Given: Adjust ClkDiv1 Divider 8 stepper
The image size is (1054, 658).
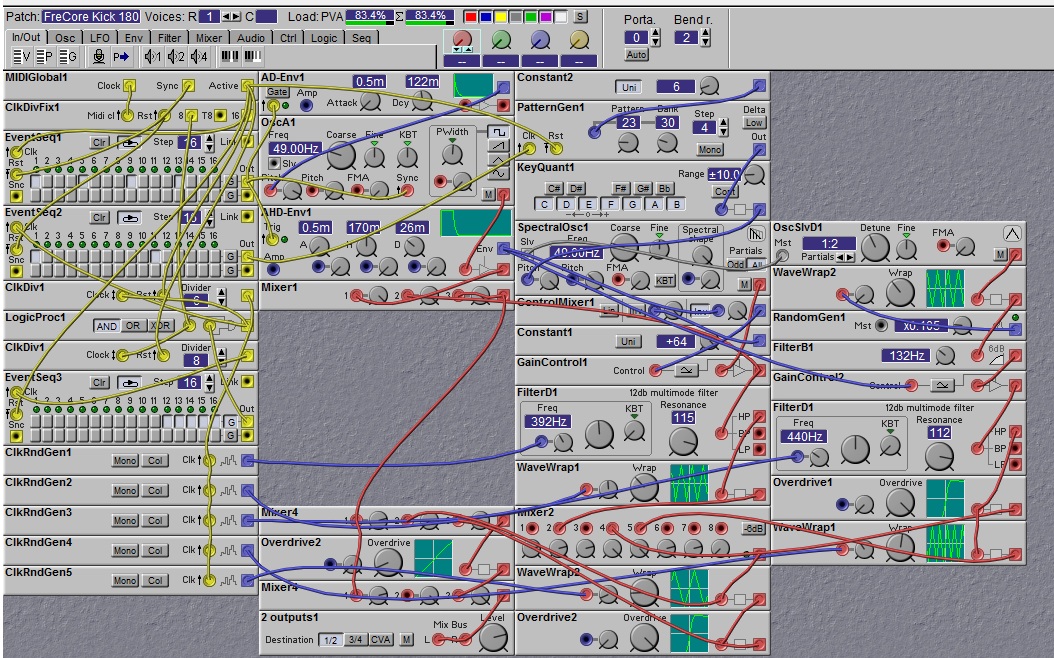Looking at the screenshot, I should coord(222,356).
